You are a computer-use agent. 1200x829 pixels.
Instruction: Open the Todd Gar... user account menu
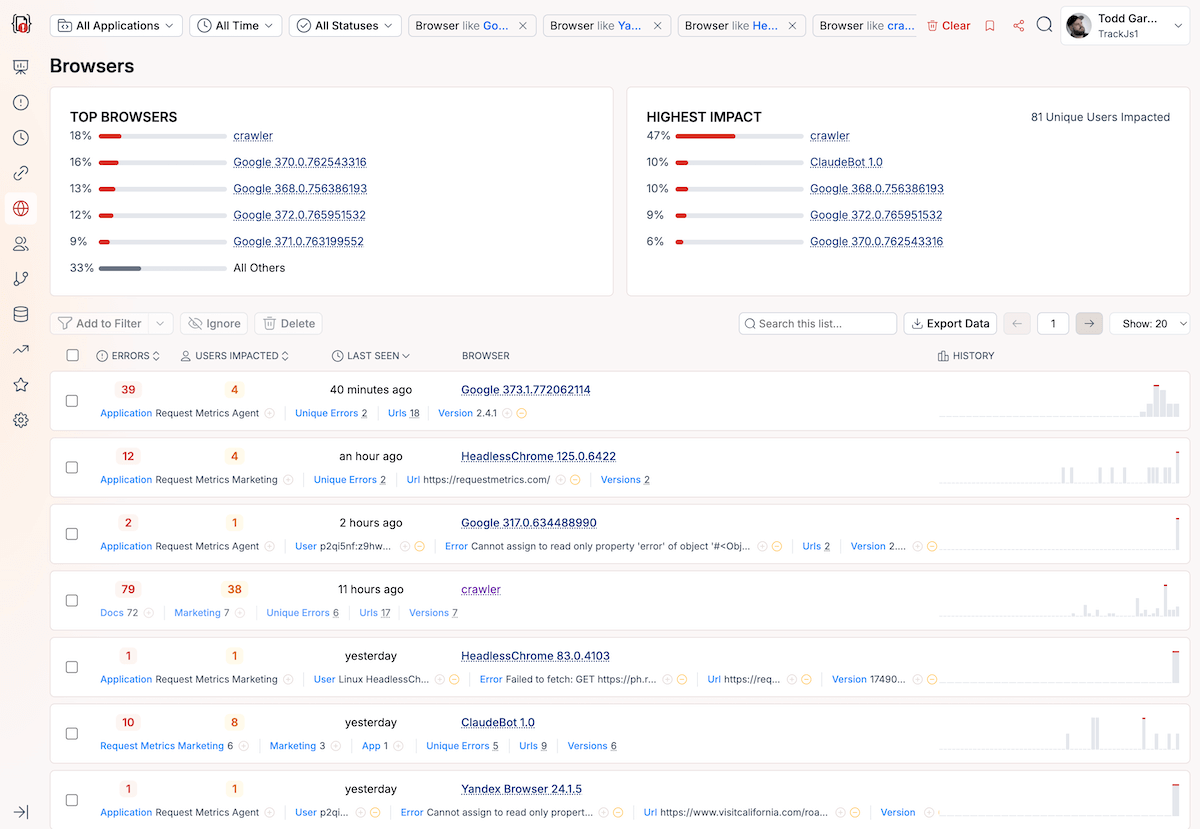coord(1125,26)
